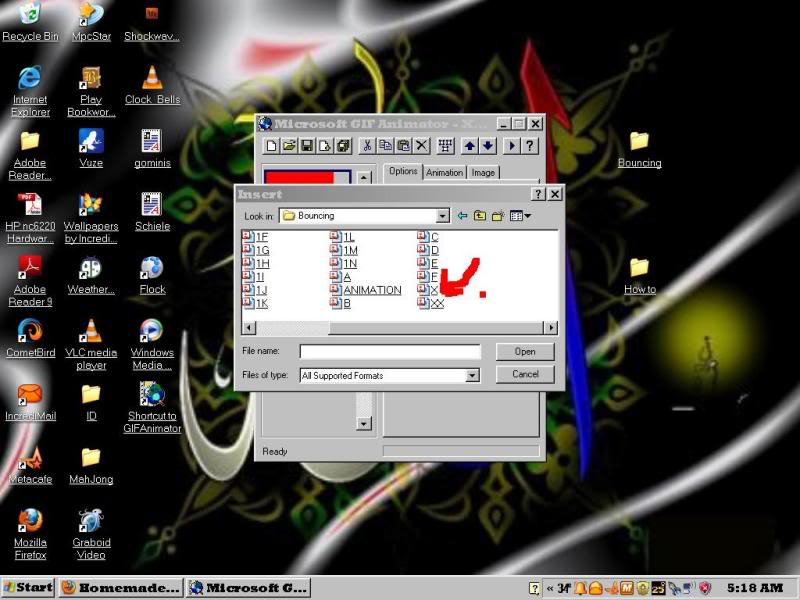
Task: Open the VLC media player desktop icon
Action: point(91,344)
